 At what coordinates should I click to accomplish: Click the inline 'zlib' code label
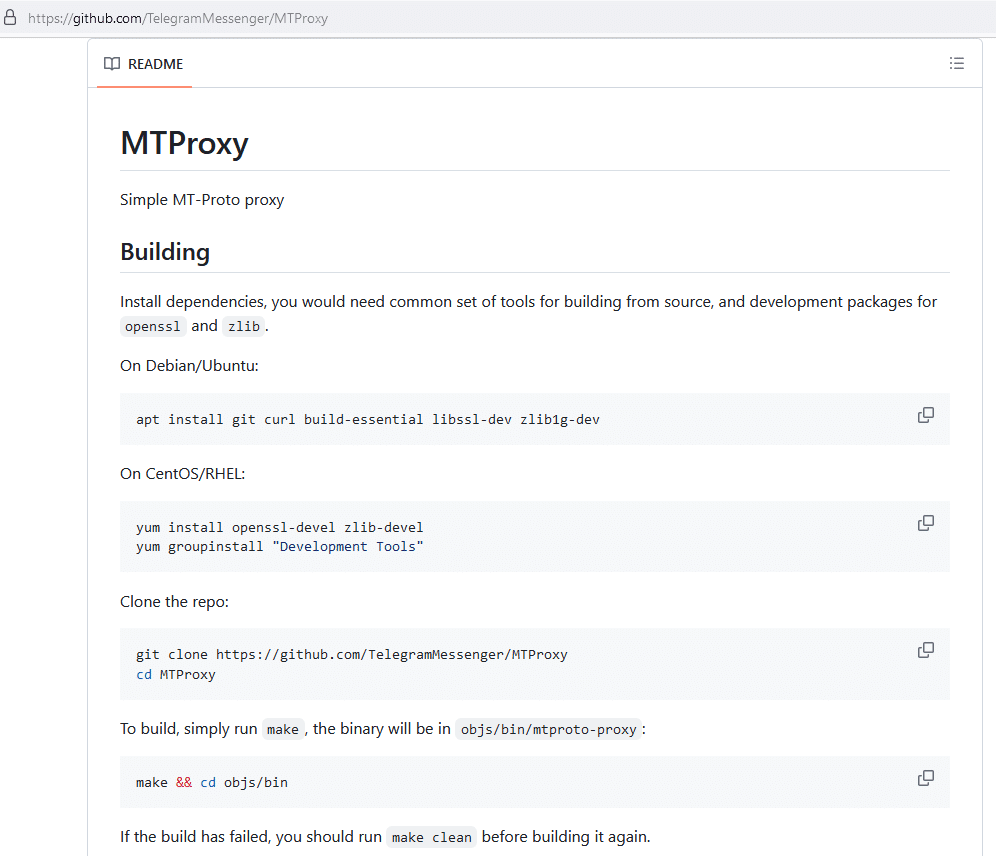pos(244,326)
